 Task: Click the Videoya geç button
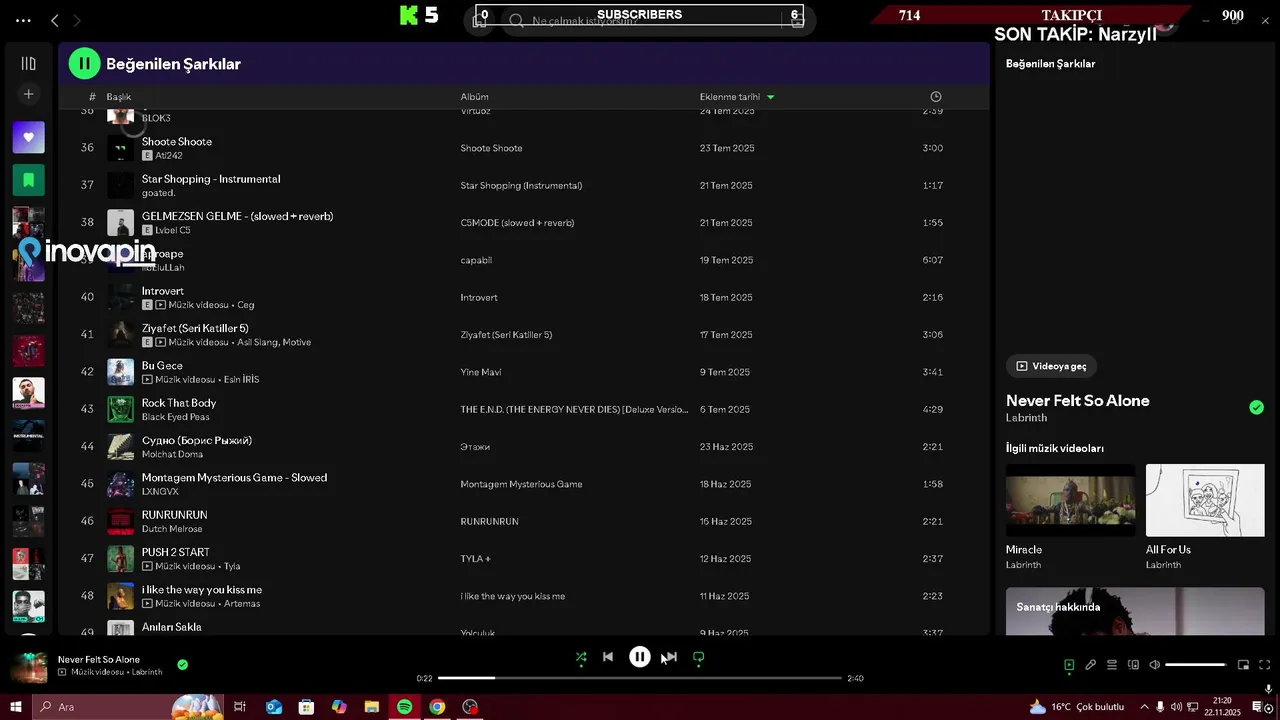click(1051, 366)
